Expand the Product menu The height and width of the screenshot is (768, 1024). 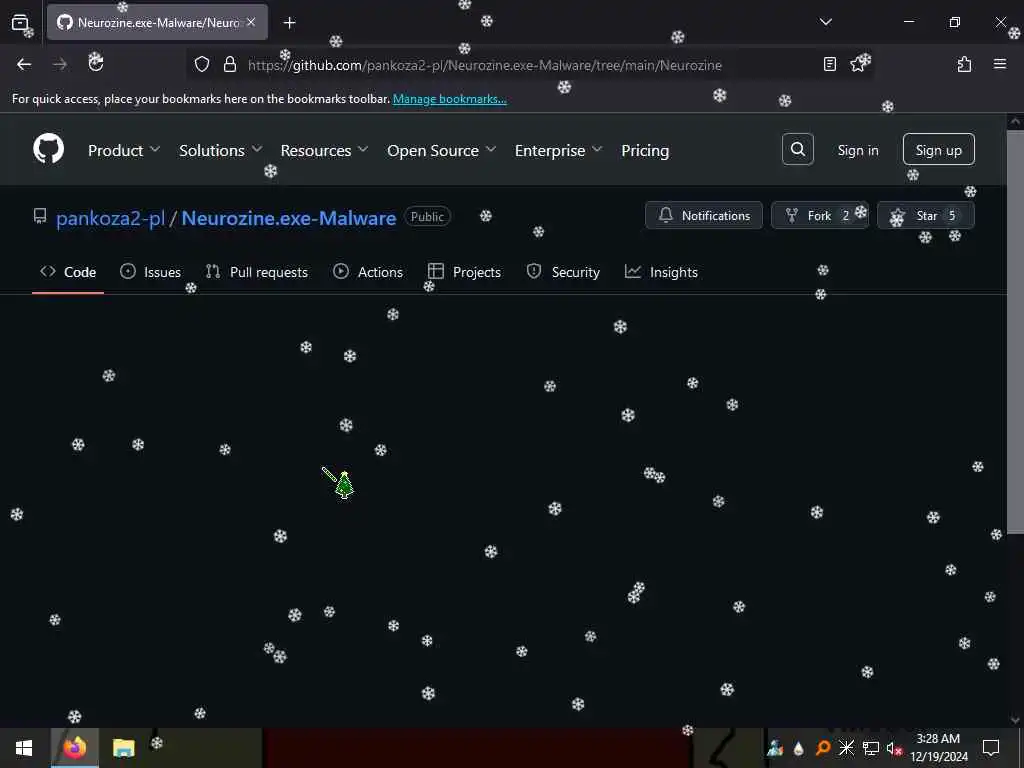pyautogui.click(x=123, y=150)
